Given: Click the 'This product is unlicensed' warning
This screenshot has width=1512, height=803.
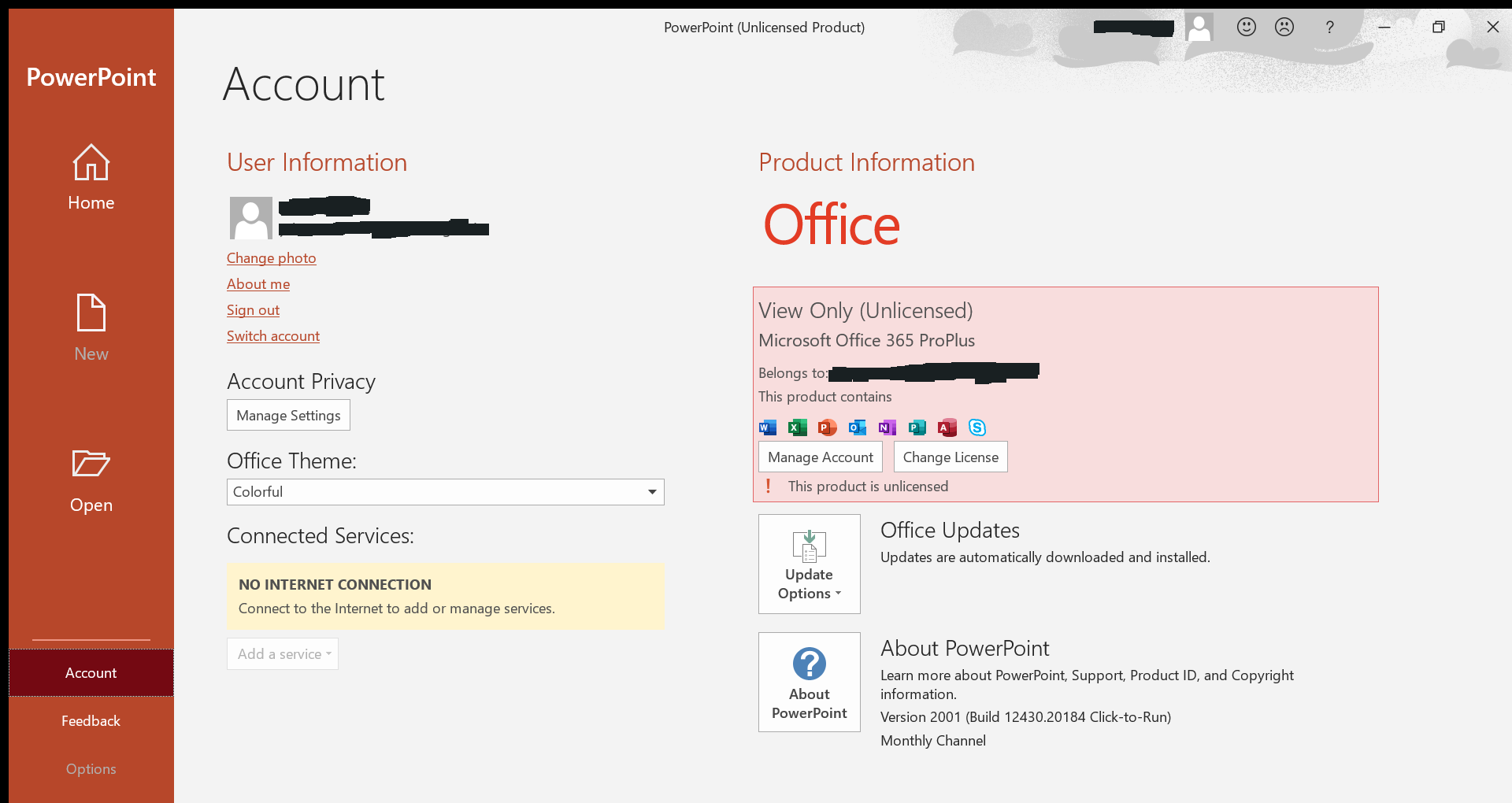Looking at the screenshot, I should tap(868, 487).
